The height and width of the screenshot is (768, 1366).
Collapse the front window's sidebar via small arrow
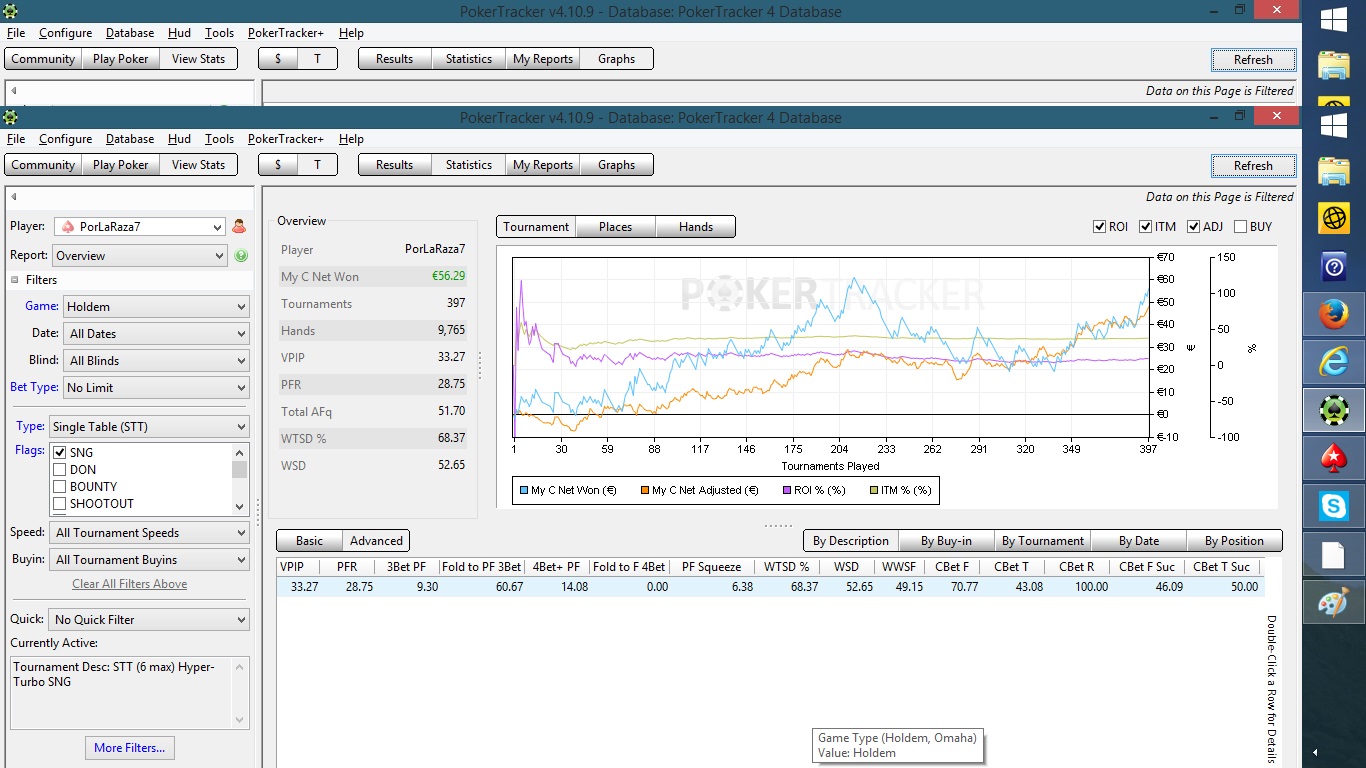pyautogui.click(x=14, y=197)
